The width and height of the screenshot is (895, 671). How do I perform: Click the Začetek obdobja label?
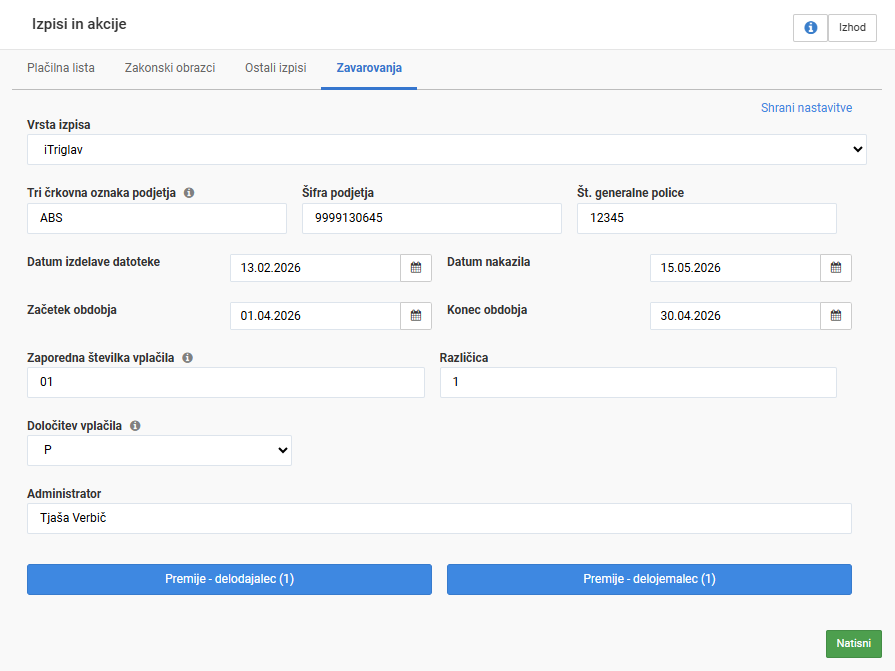(x=72, y=310)
